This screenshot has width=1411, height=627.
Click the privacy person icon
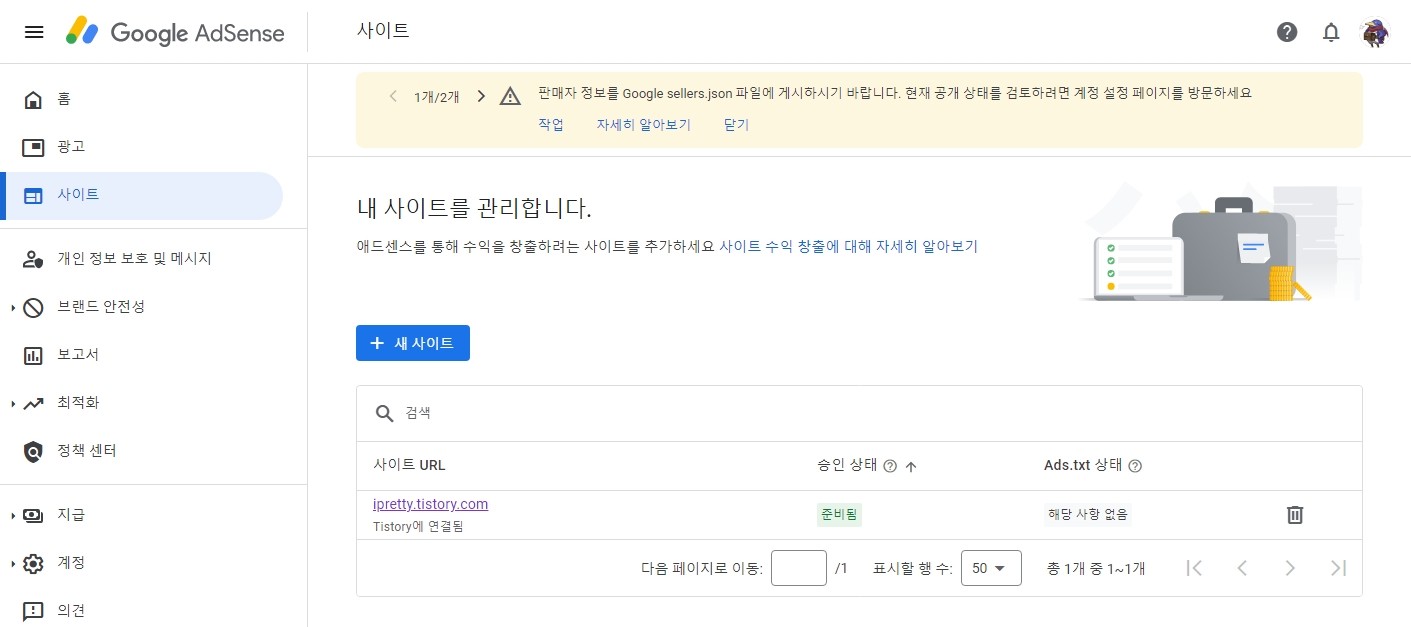pos(33,259)
